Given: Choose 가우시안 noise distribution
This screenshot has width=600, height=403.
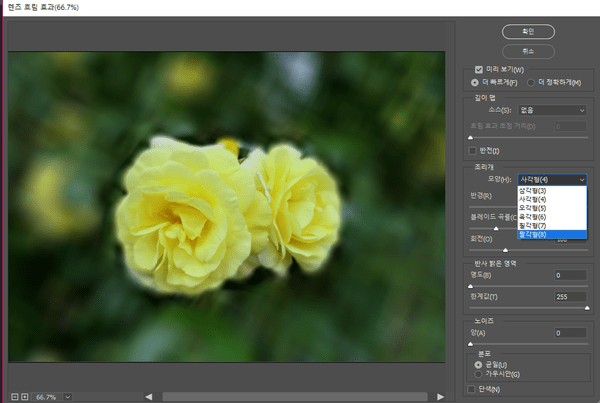Looking at the screenshot, I should [476, 374].
